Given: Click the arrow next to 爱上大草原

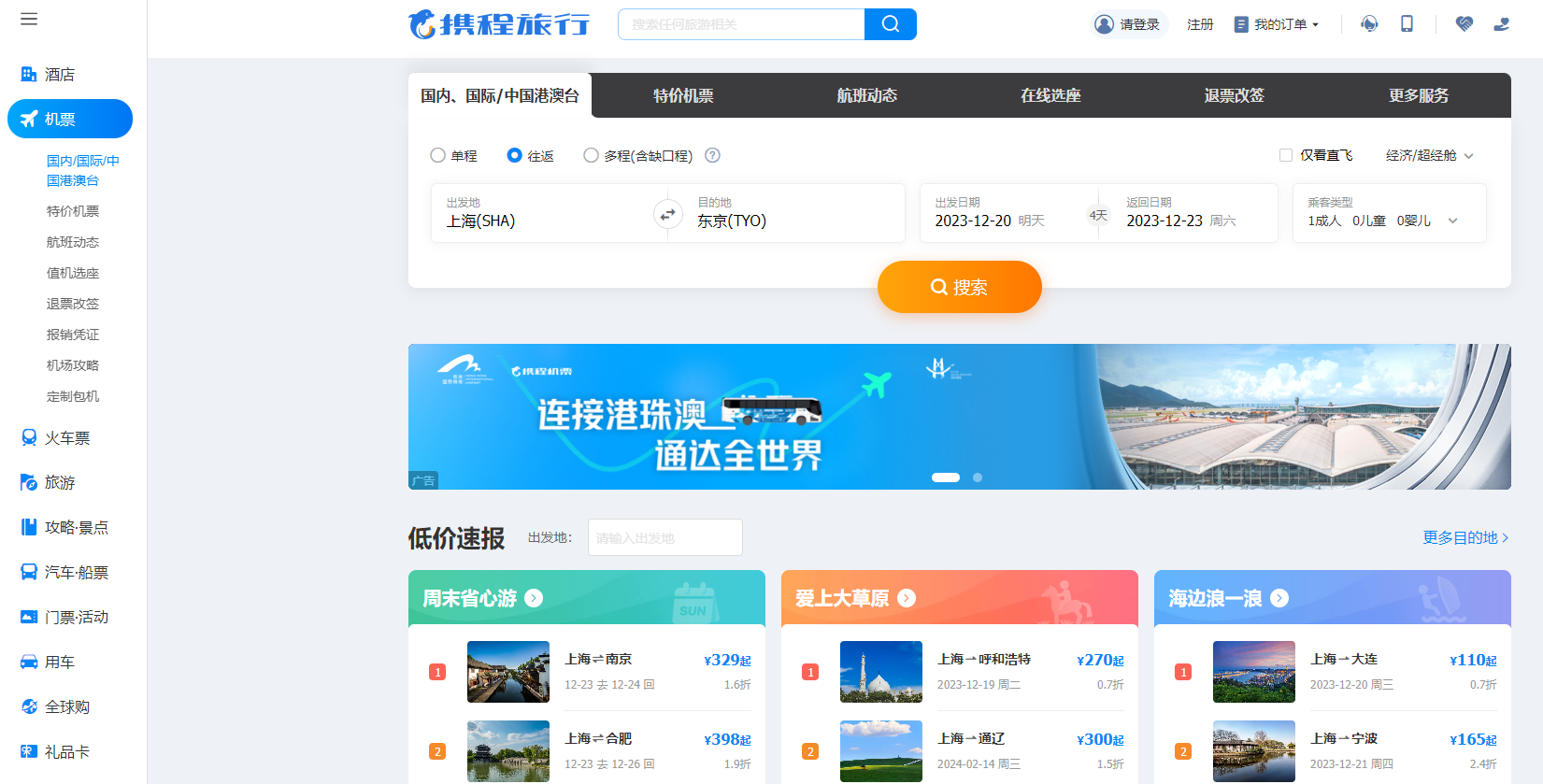Looking at the screenshot, I should (x=907, y=598).
